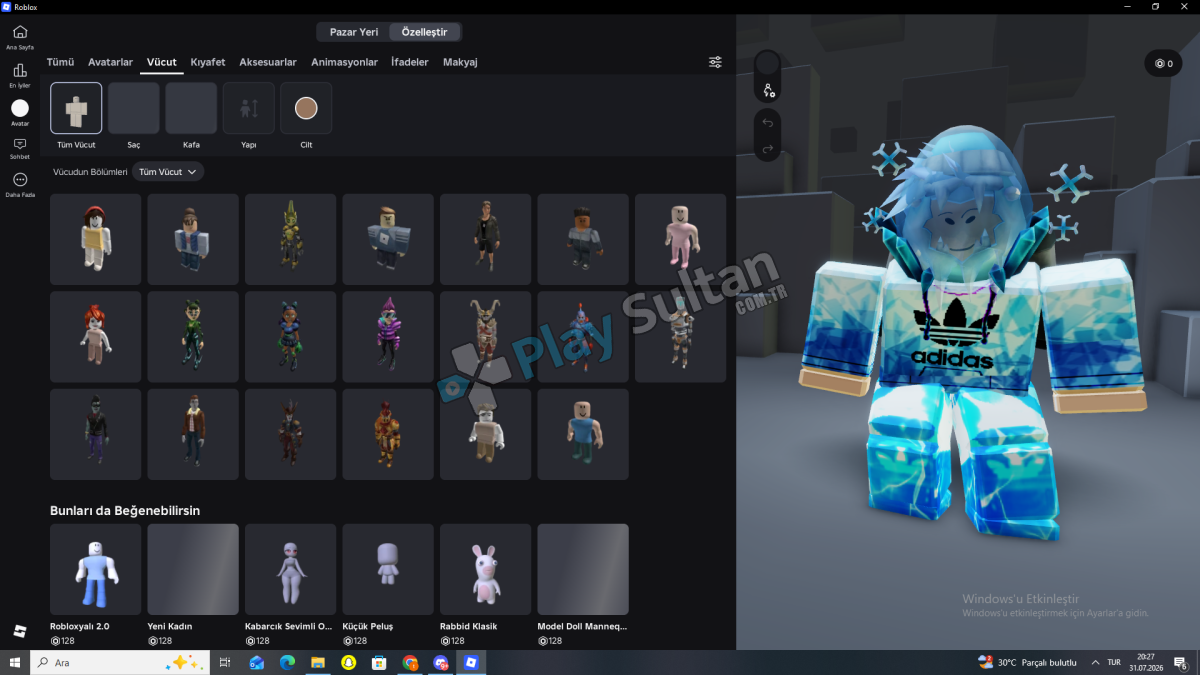Click the Küçük Peluş item name
Image resolution: width=1200 pixels, height=675 pixels.
tap(368, 627)
